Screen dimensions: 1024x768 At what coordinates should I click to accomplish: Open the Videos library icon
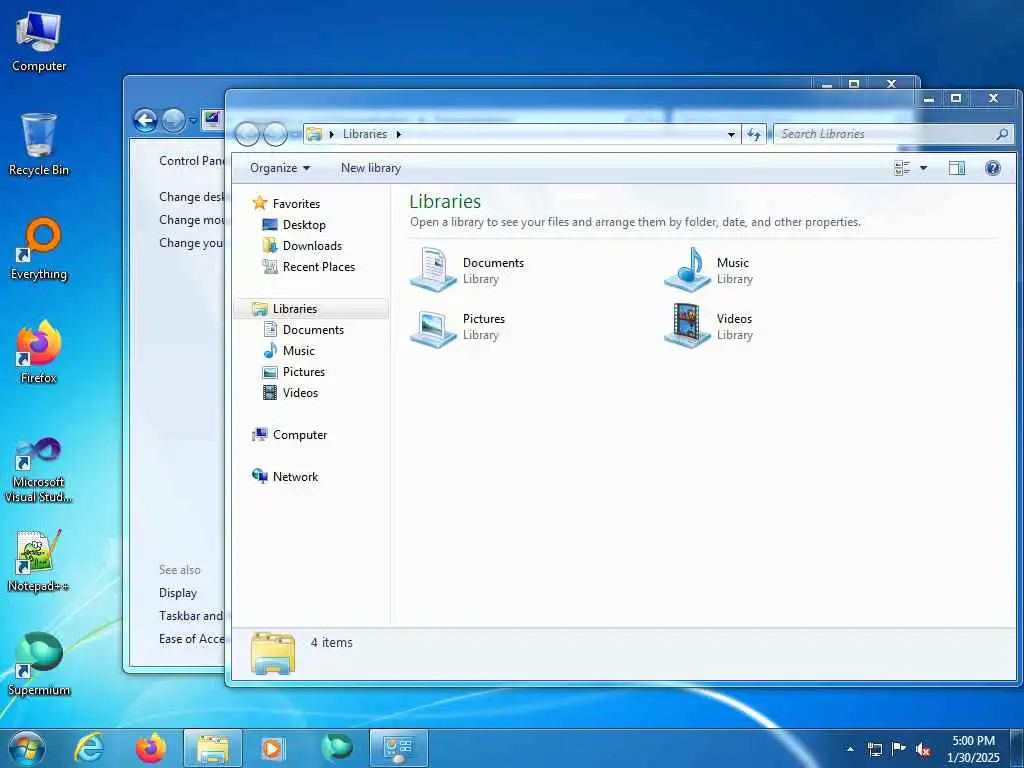688,326
